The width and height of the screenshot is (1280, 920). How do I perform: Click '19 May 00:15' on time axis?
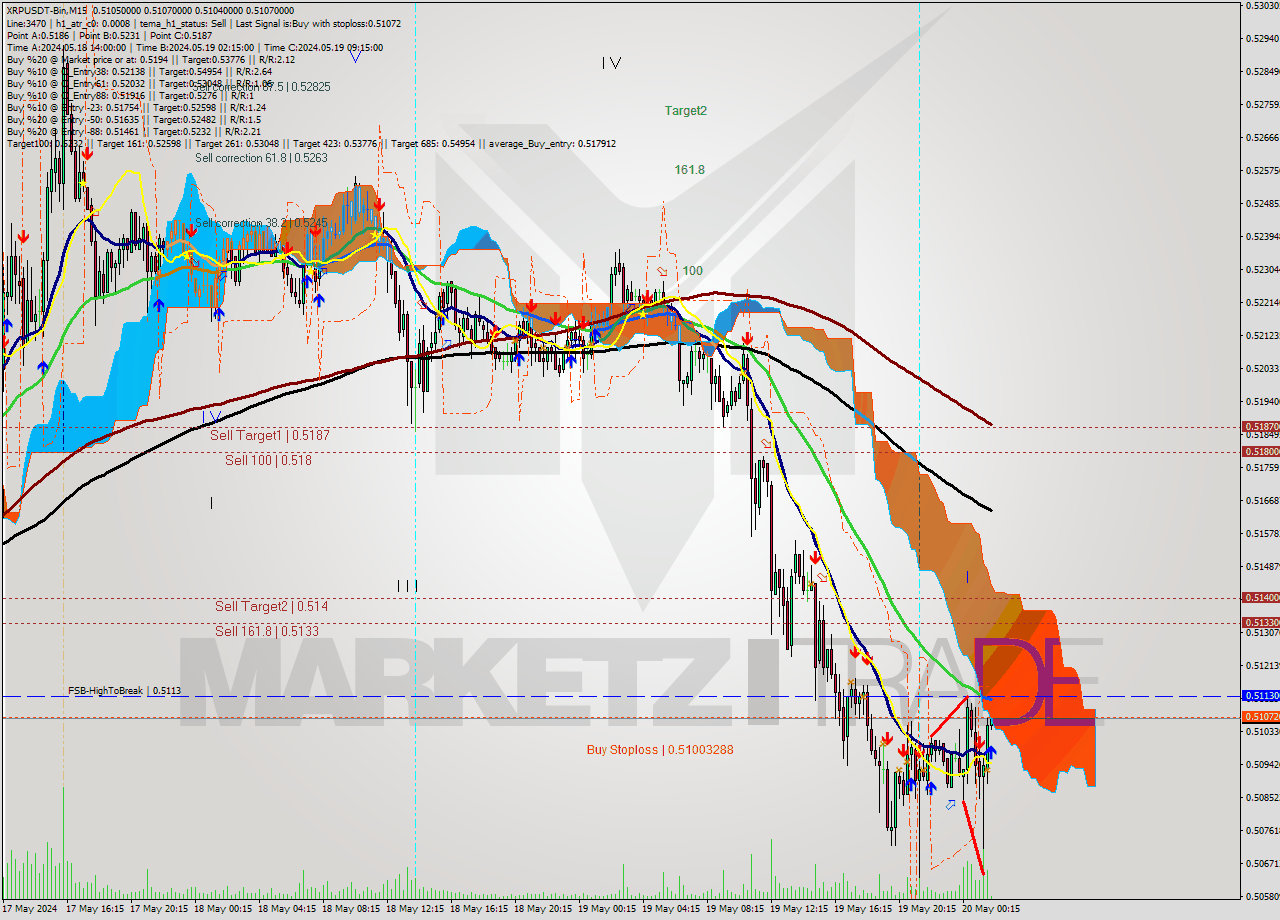[607, 909]
